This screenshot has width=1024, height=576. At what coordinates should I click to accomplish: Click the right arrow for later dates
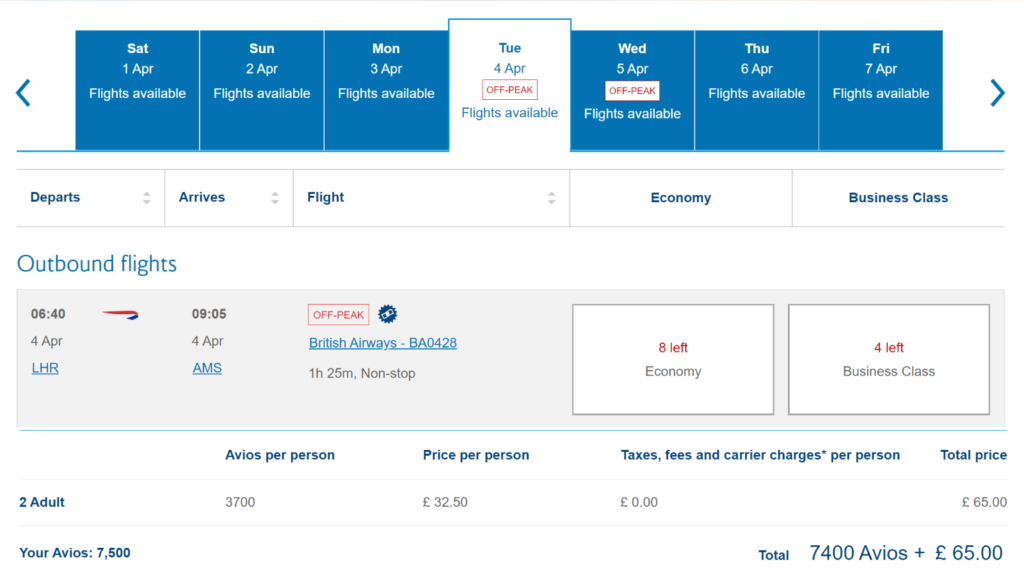998,92
